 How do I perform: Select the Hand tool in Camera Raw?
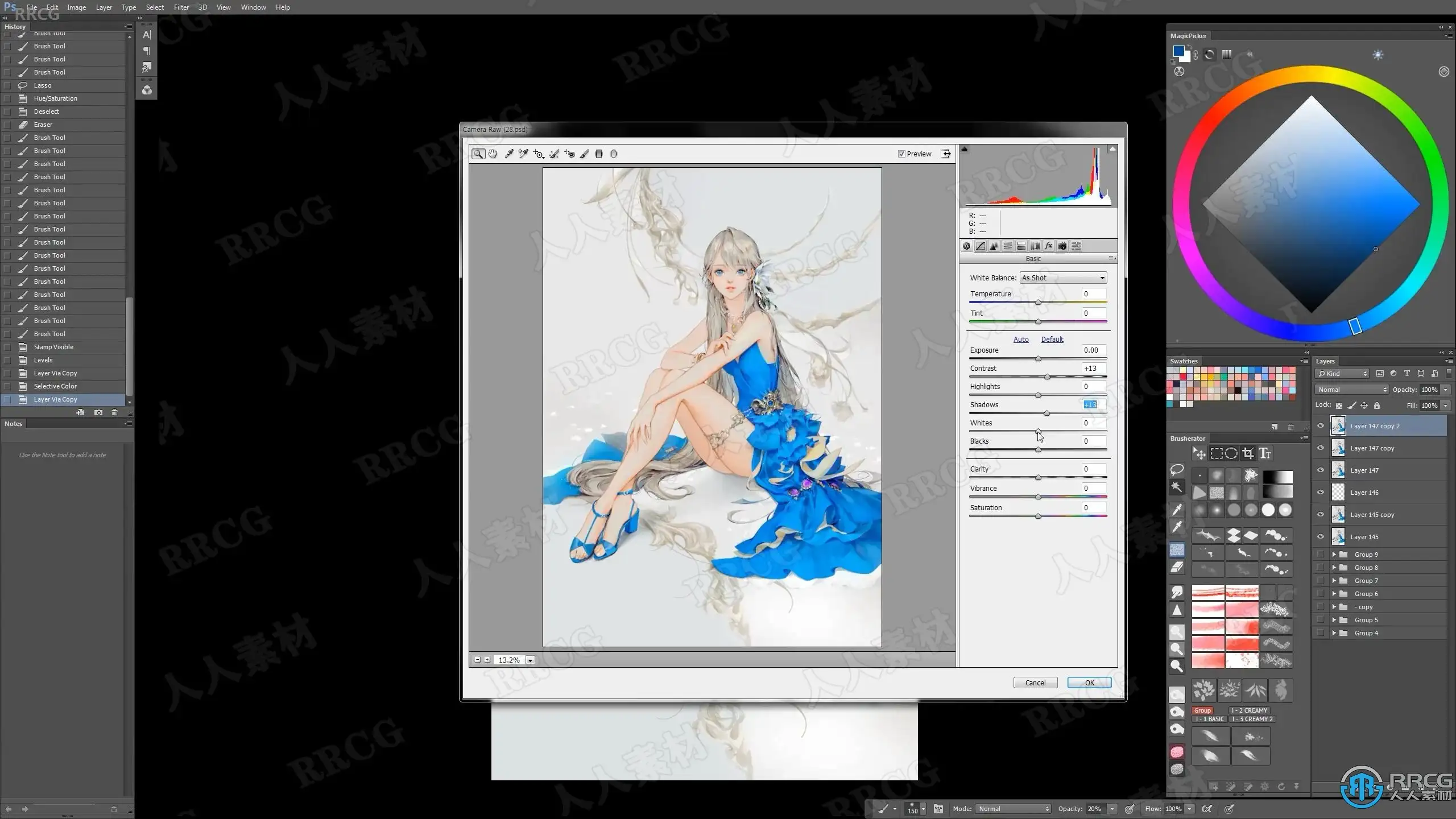point(493,154)
